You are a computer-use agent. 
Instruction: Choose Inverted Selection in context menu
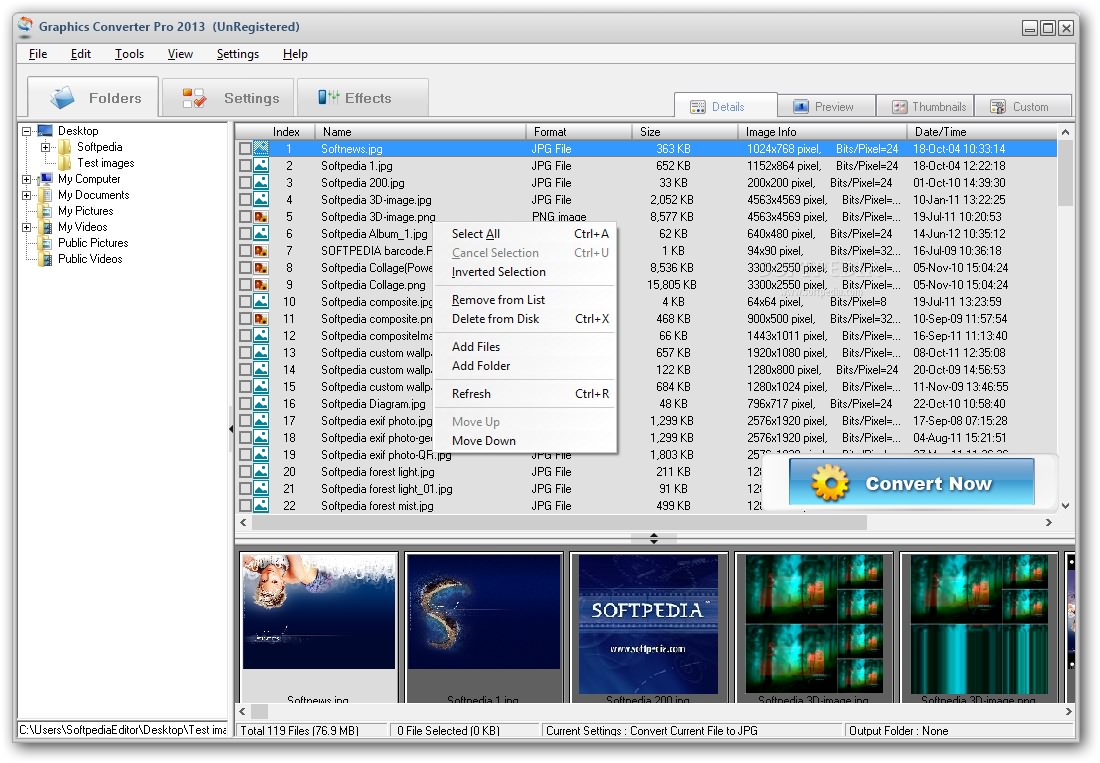pos(525,271)
